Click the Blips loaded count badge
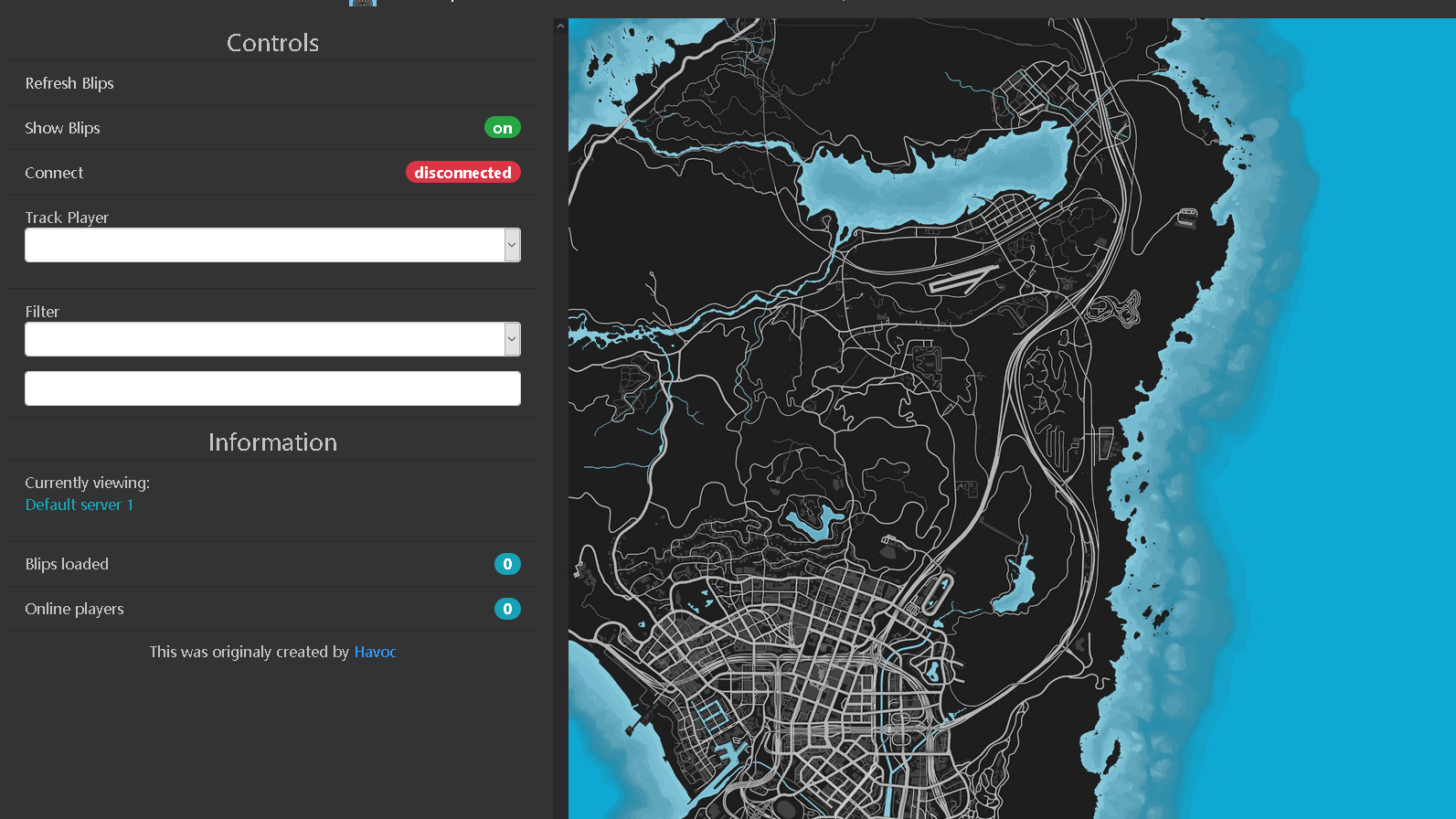The width and height of the screenshot is (1456, 819). click(507, 564)
